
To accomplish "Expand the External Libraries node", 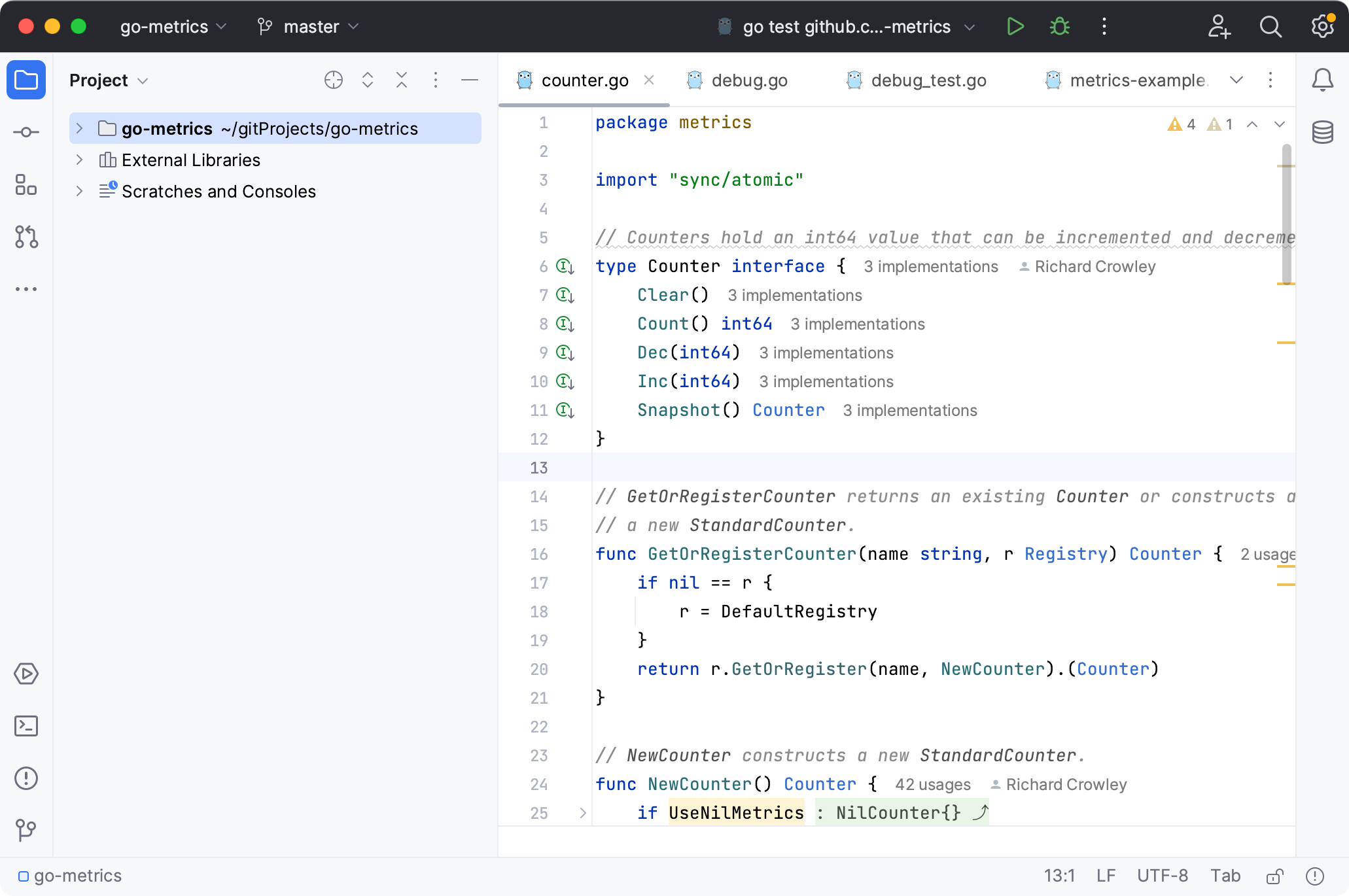I will 79,160.
